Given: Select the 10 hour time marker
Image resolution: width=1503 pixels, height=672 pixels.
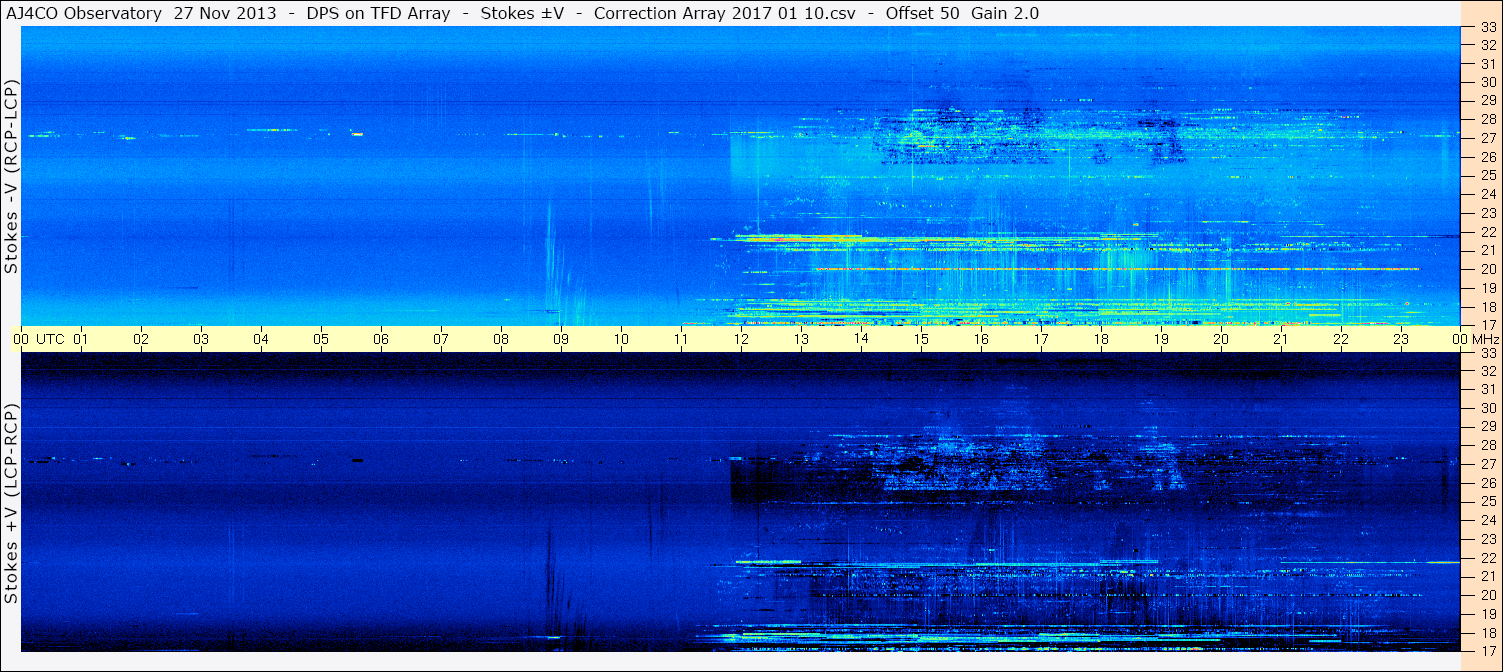Looking at the screenshot, I should coord(621,339).
